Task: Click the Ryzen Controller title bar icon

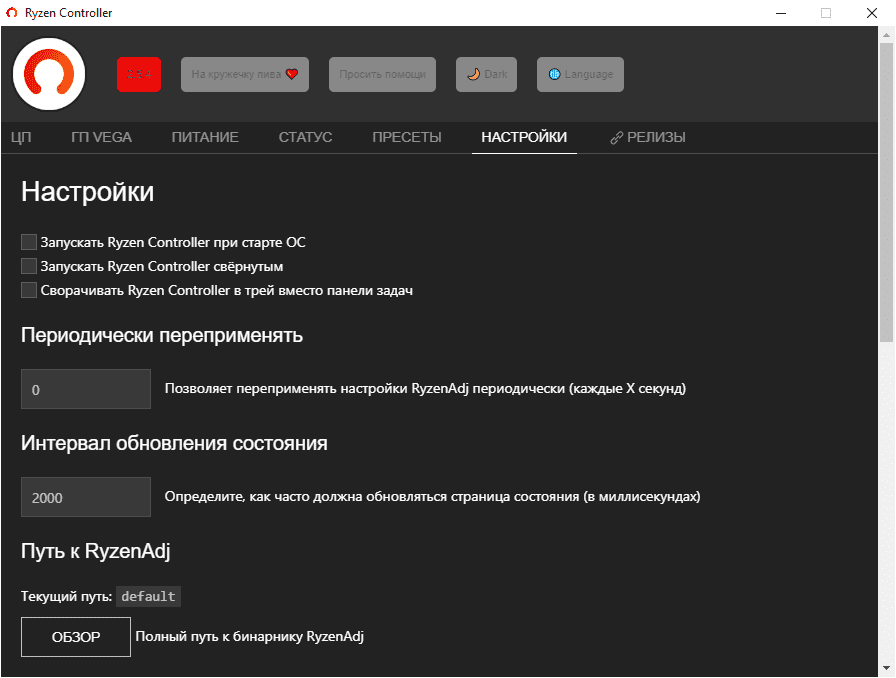Action: [x=12, y=13]
